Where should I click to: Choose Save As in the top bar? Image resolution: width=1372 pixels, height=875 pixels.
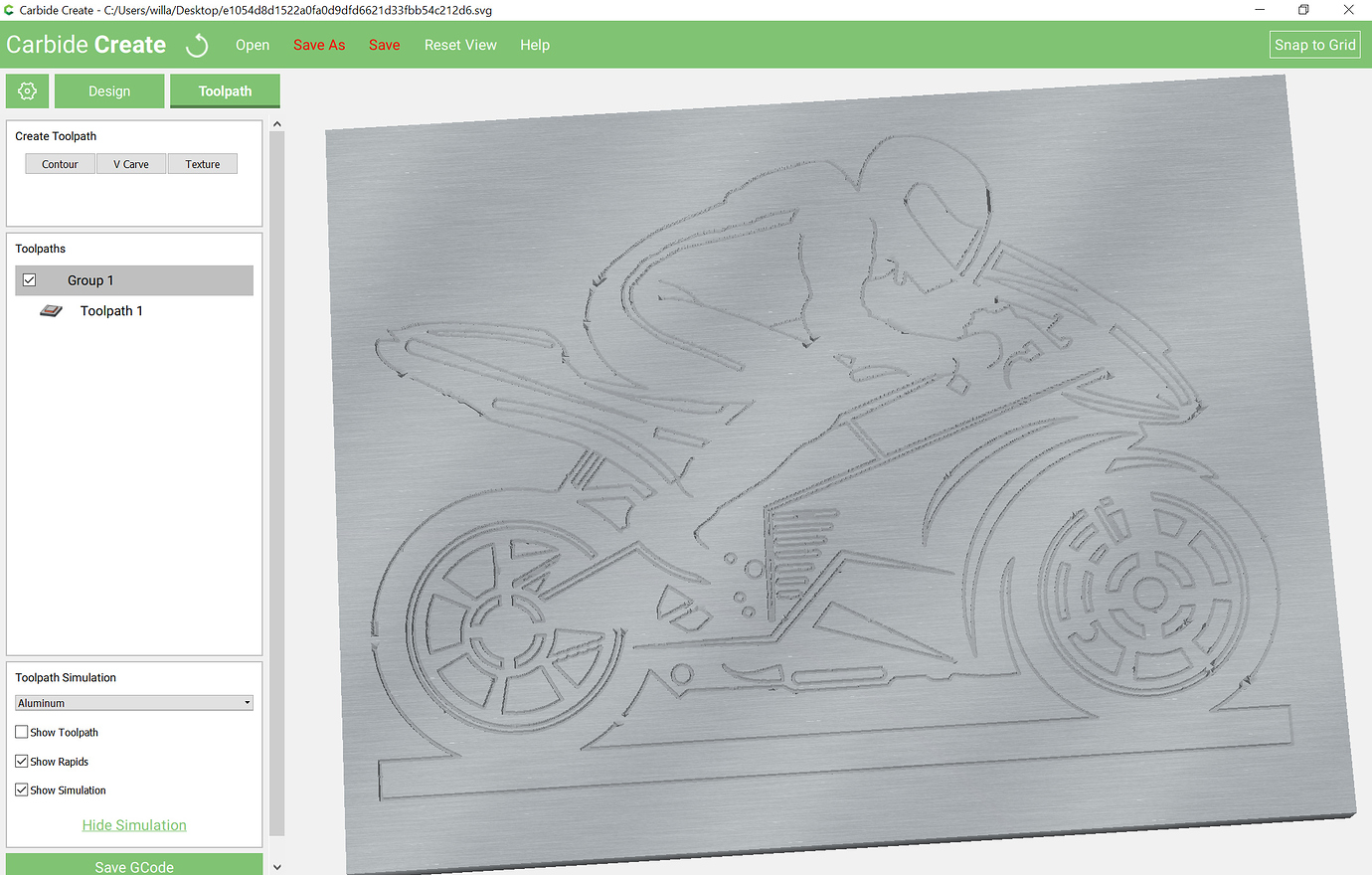pyautogui.click(x=319, y=45)
